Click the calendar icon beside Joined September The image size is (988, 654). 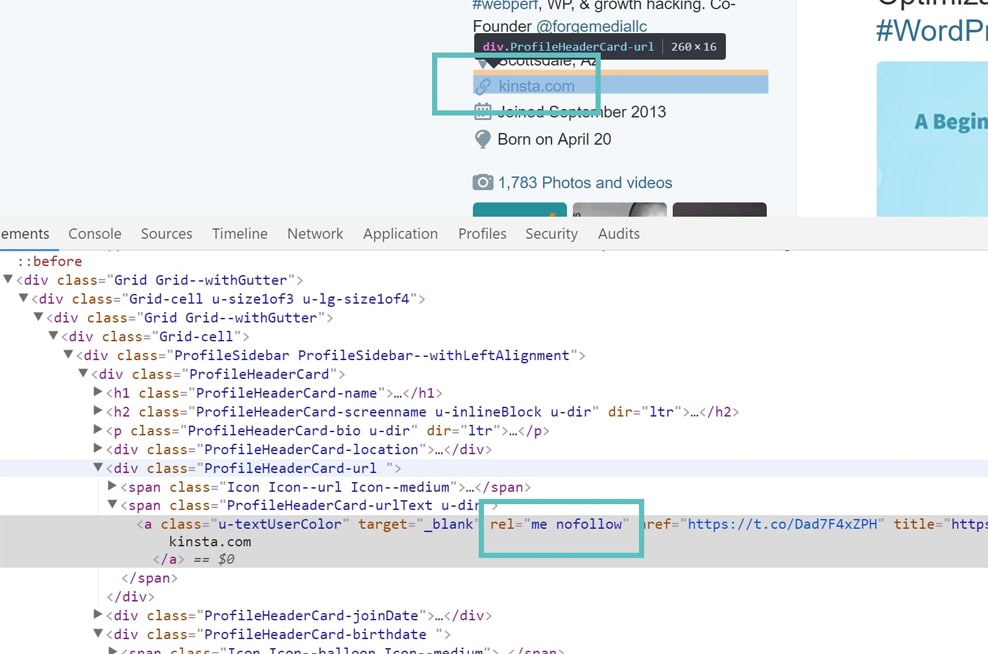coord(483,112)
